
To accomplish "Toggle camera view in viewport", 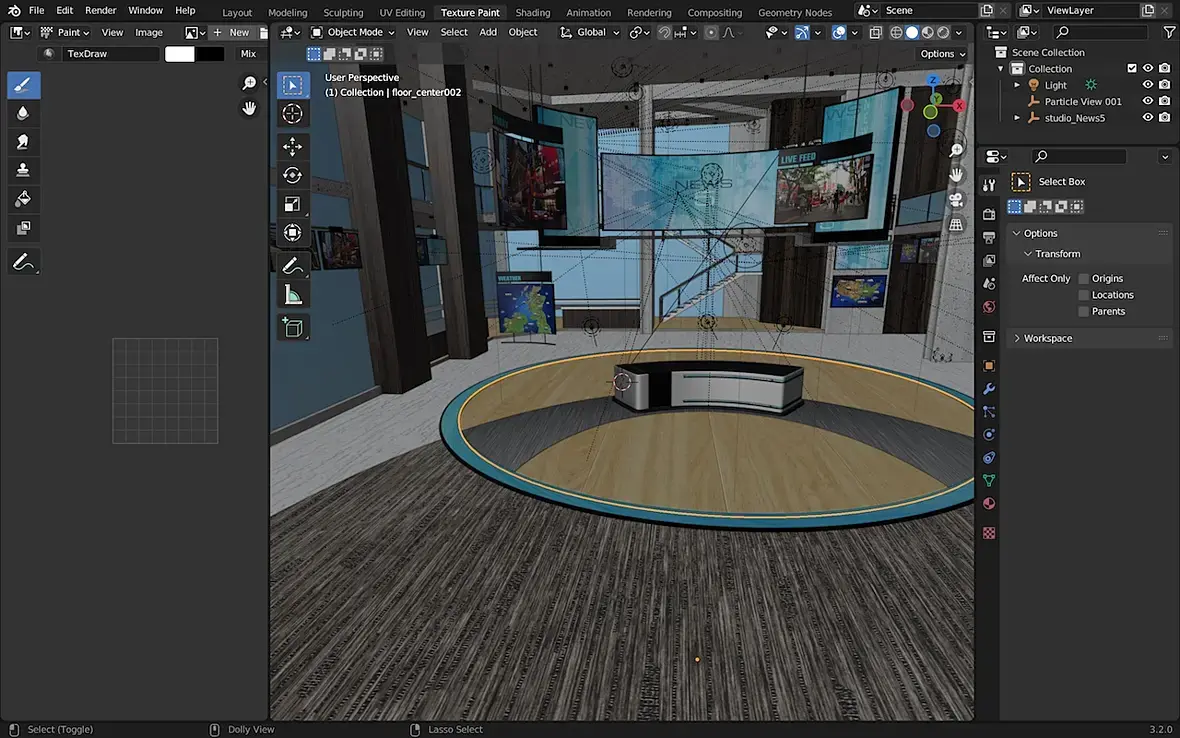I will coord(956,200).
